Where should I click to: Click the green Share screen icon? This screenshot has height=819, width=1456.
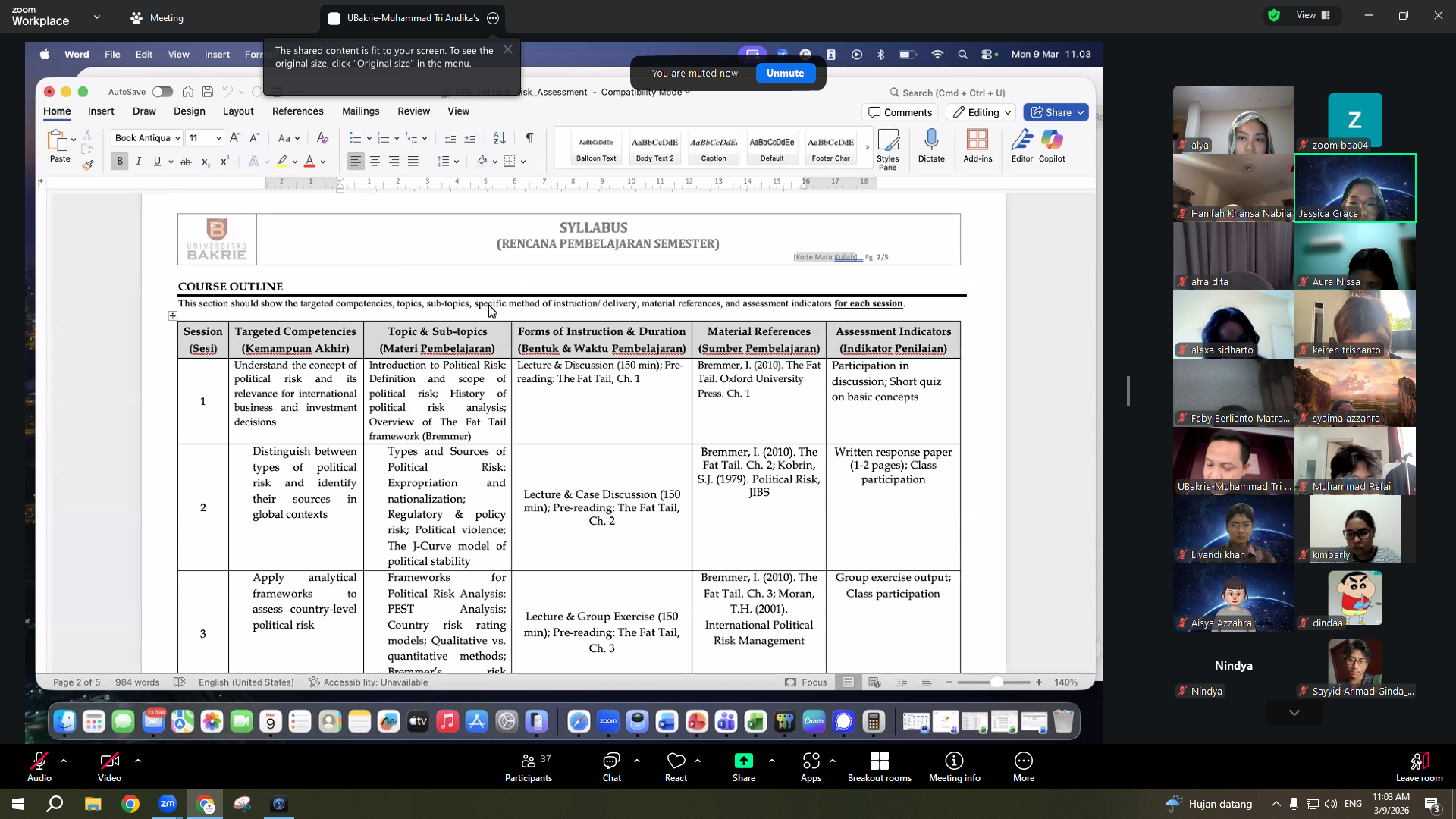click(x=743, y=761)
